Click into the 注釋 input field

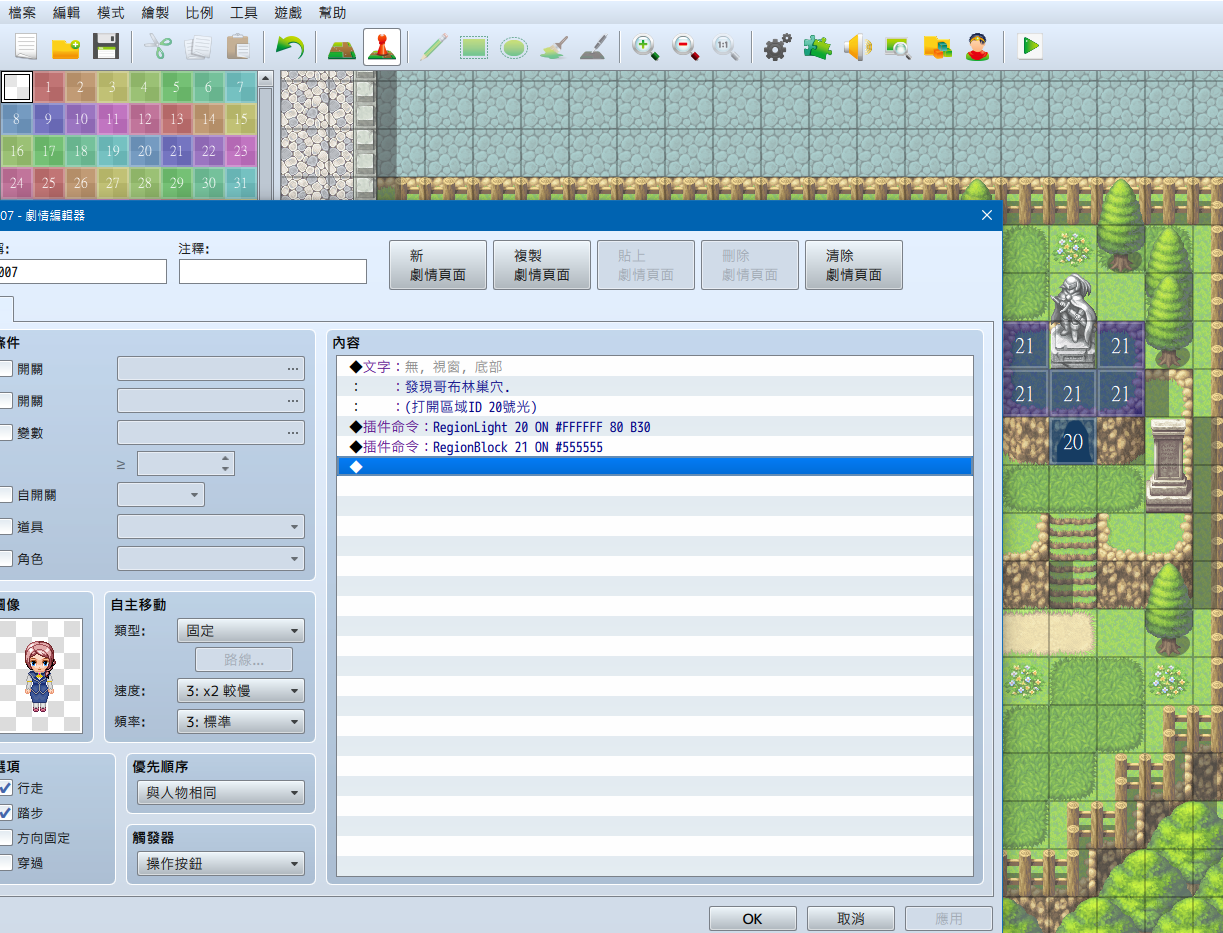(x=273, y=271)
